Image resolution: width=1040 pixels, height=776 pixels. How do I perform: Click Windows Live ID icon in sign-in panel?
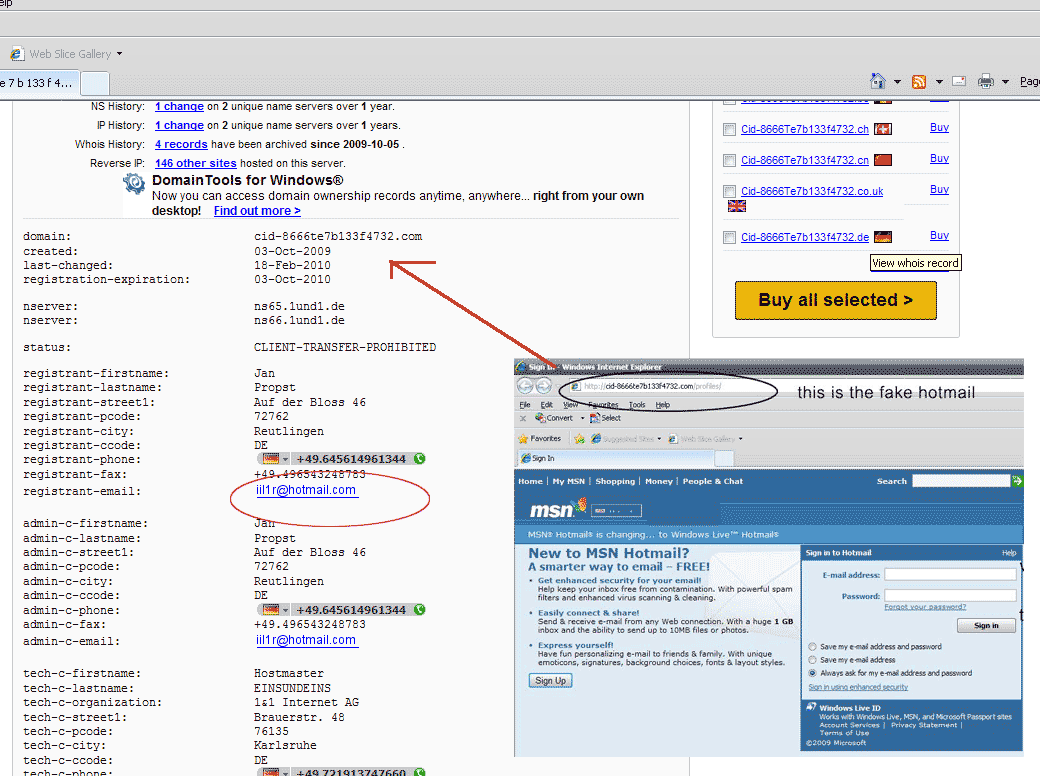click(811, 707)
